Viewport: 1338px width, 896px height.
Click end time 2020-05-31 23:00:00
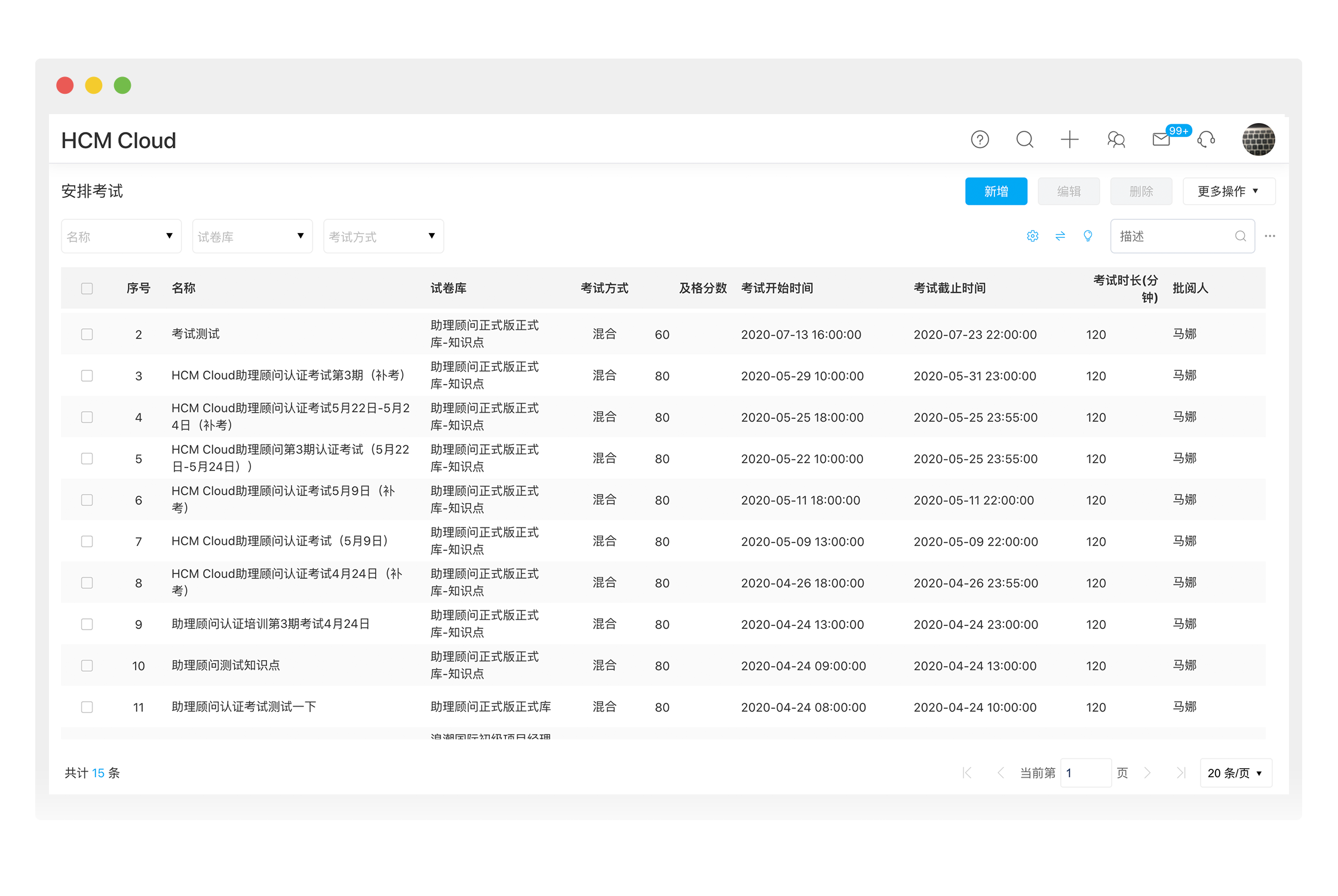[975, 376]
